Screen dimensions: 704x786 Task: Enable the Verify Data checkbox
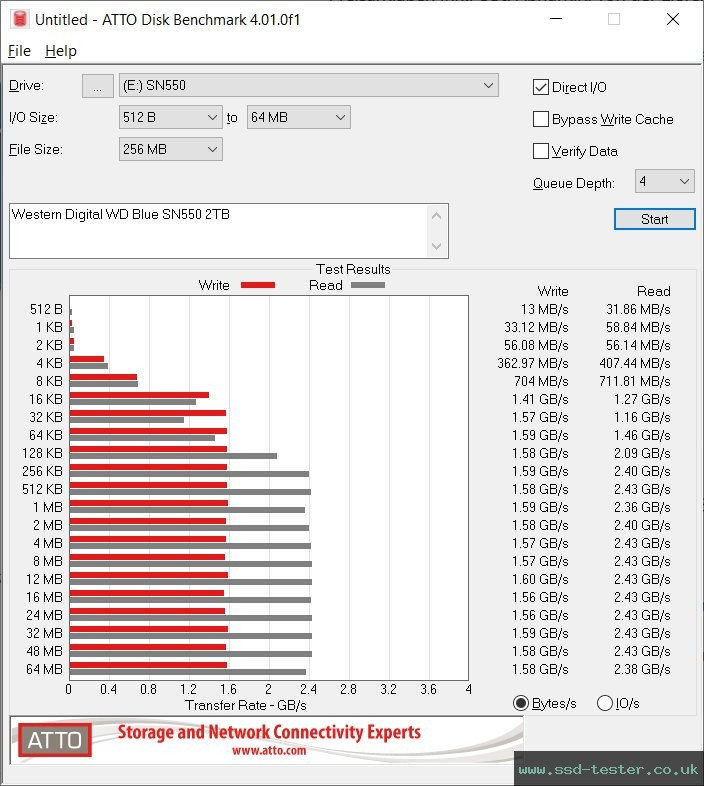(541, 151)
